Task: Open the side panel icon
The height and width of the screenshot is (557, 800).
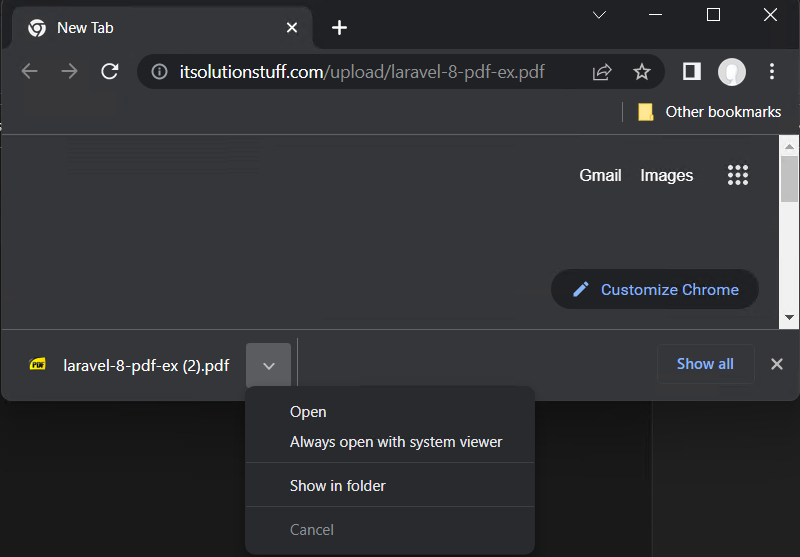Action: (x=692, y=71)
